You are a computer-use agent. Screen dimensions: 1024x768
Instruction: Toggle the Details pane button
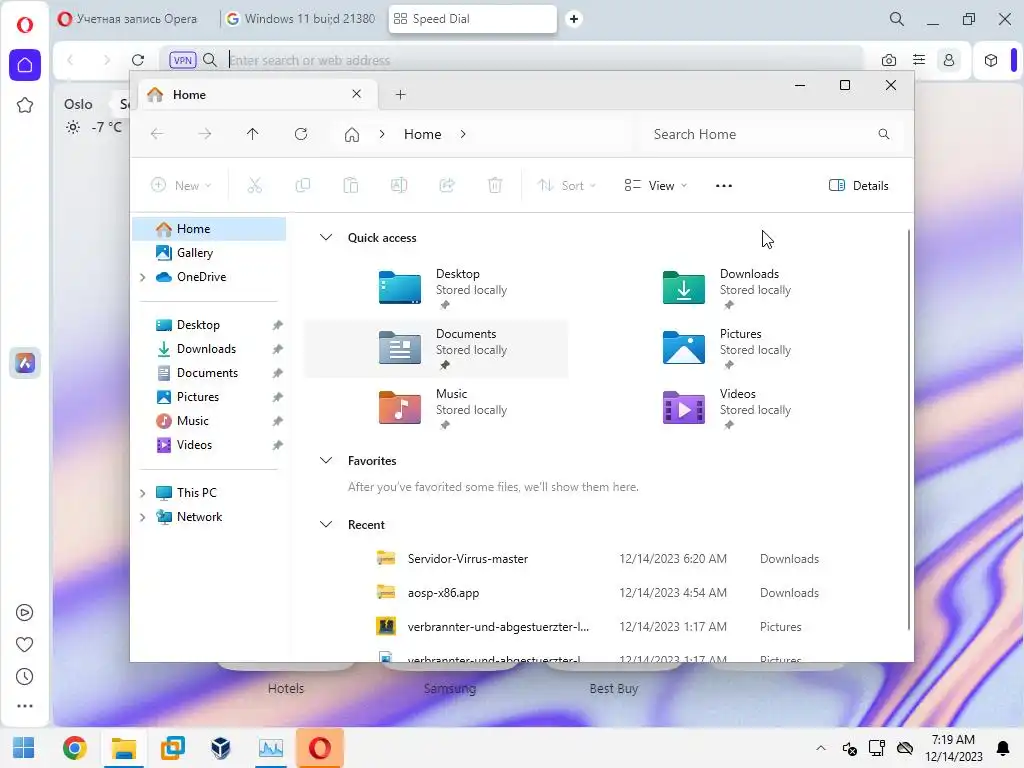point(858,185)
